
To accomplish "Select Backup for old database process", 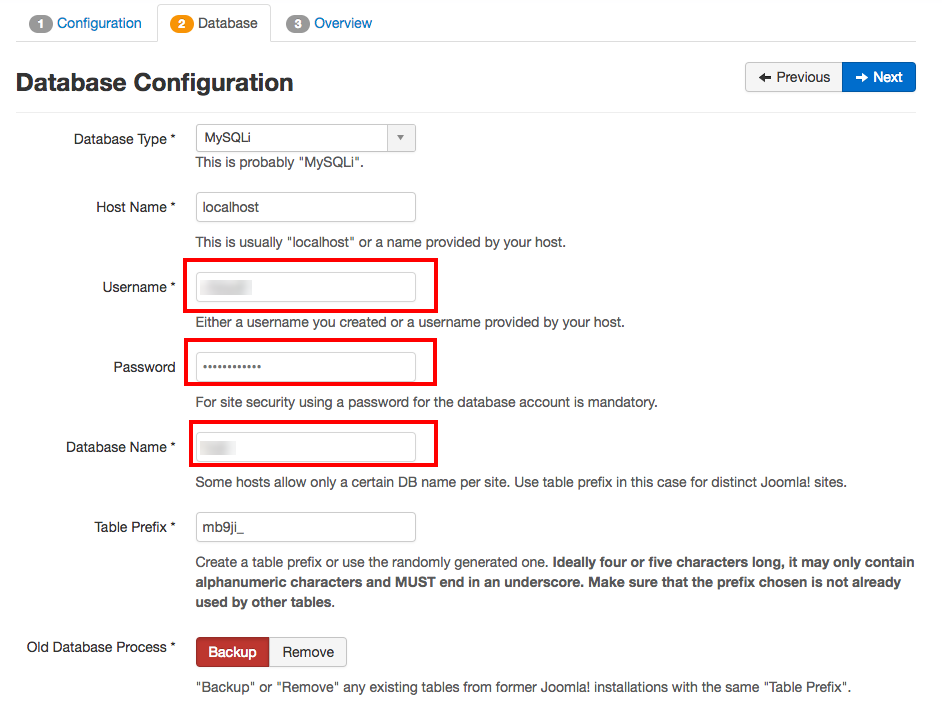I will [x=232, y=652].
